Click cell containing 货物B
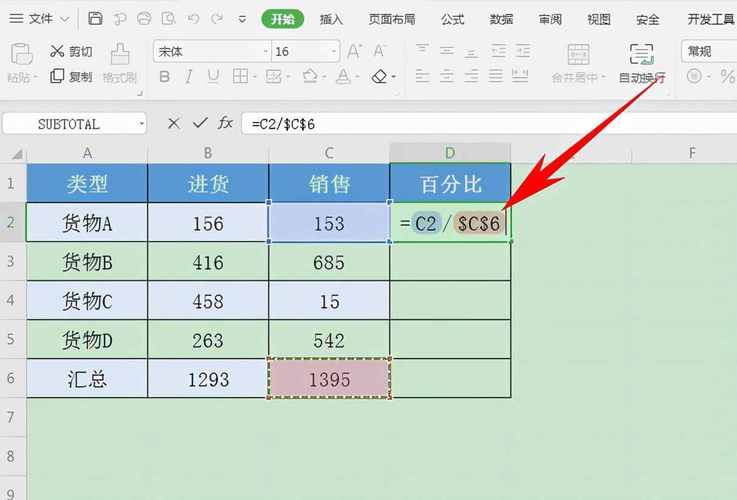This screenshot has height=500, width=737. (87, 262)
